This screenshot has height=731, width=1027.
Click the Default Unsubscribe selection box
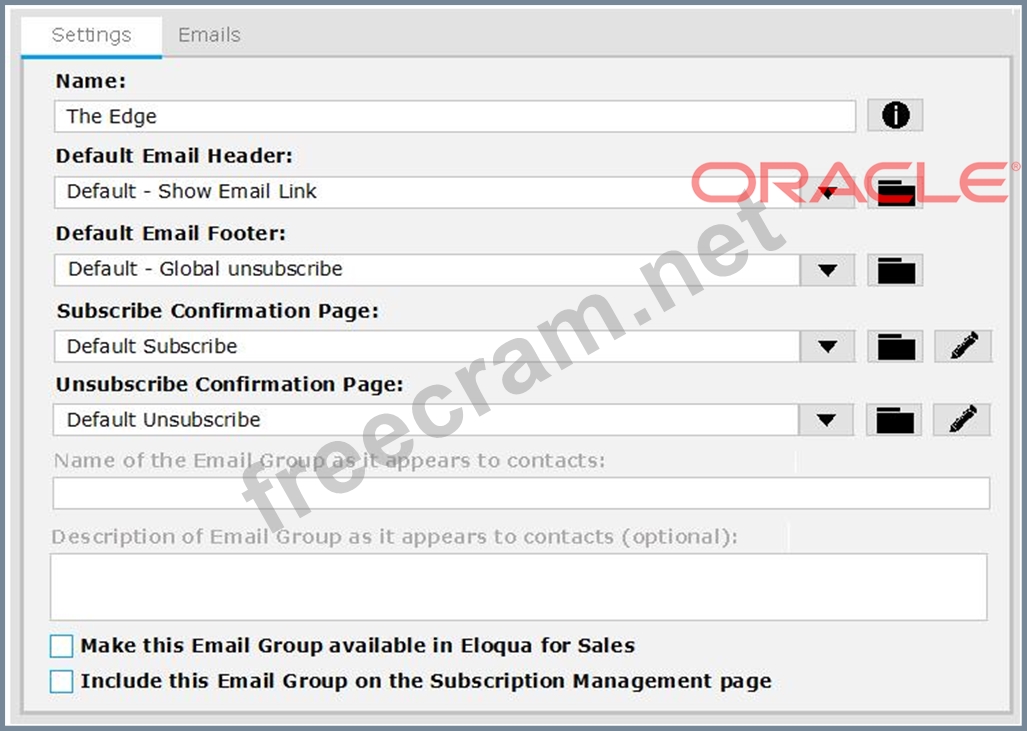pos(427,420)
